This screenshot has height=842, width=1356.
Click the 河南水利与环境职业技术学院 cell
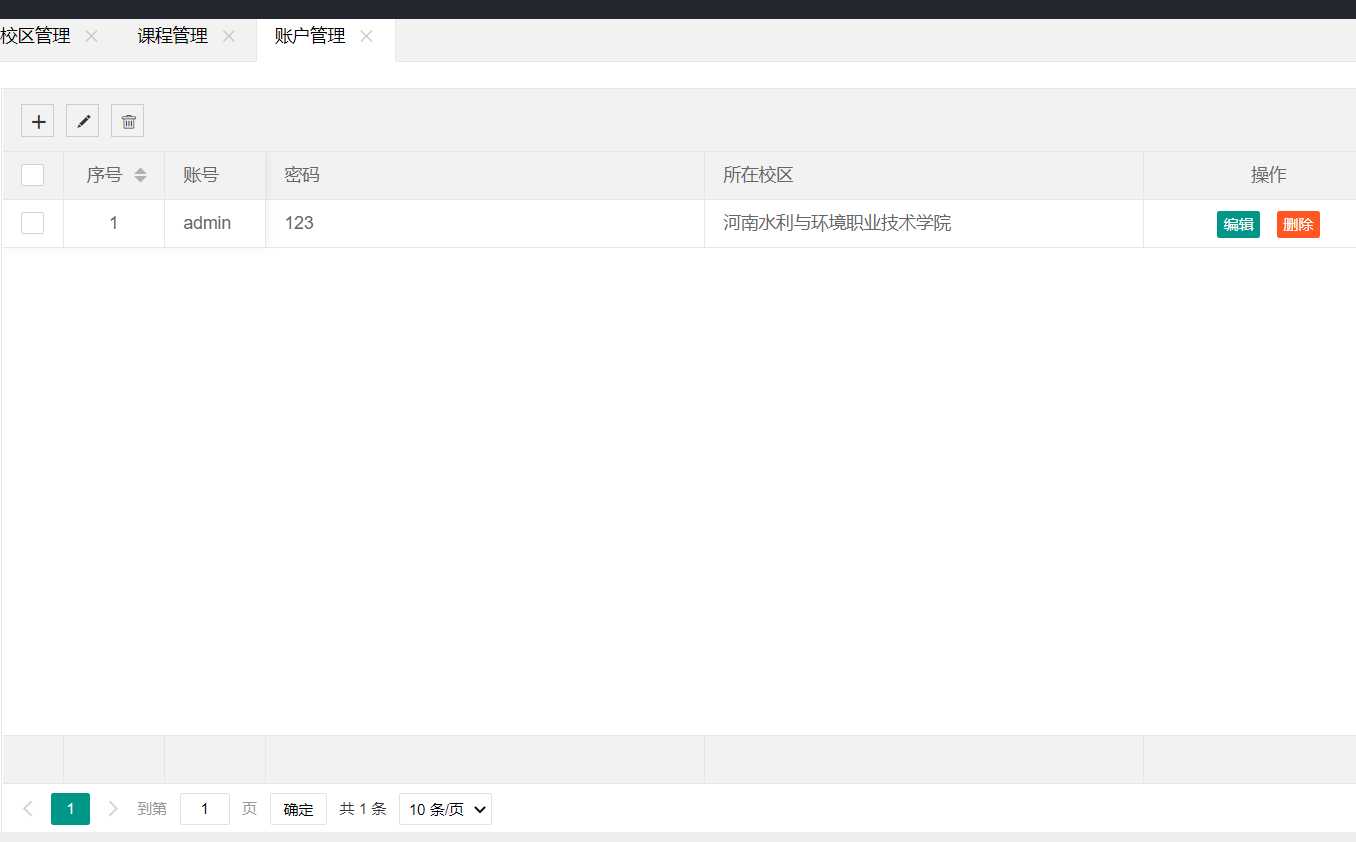924,223
